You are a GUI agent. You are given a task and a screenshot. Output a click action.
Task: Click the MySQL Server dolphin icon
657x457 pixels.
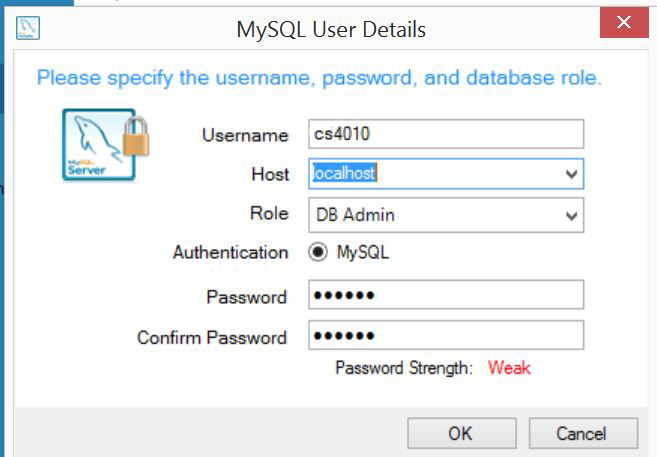99,145
